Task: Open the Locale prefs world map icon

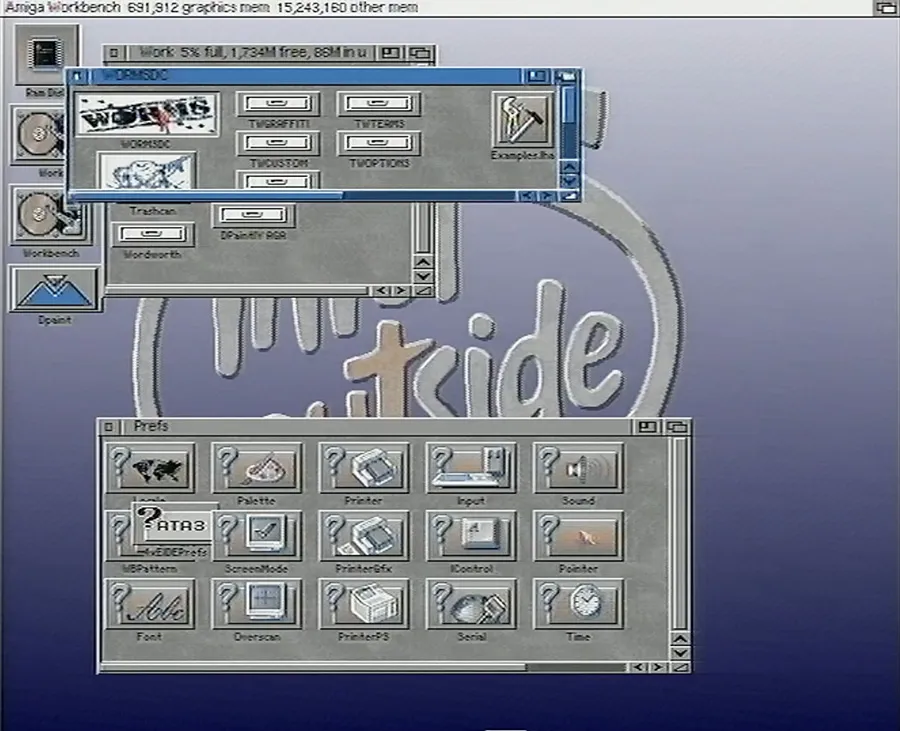Action: tap(149, 468)
